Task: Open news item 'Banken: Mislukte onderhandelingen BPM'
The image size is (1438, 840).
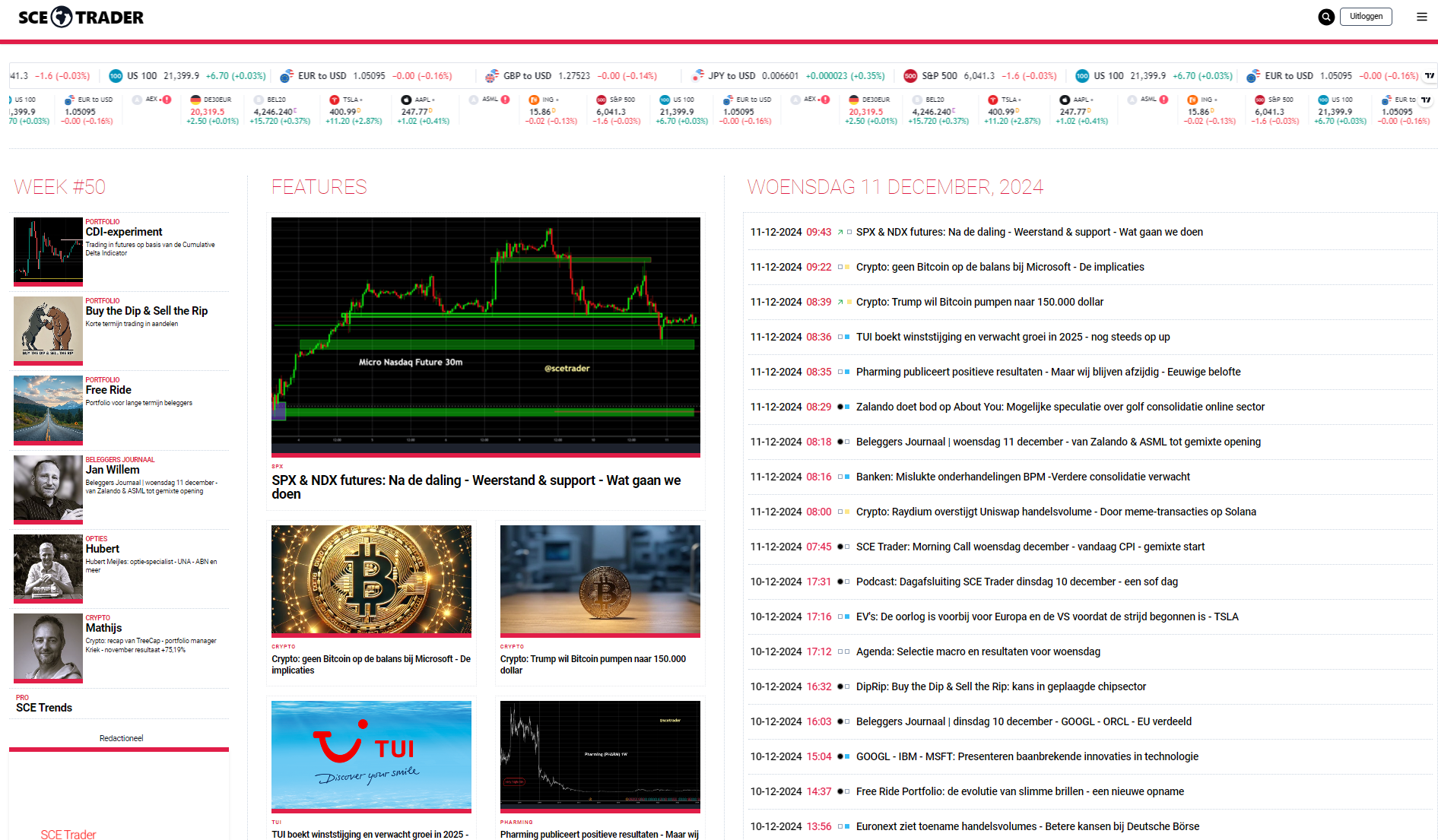Action: pyautogui.click(x=1023, y=477)
